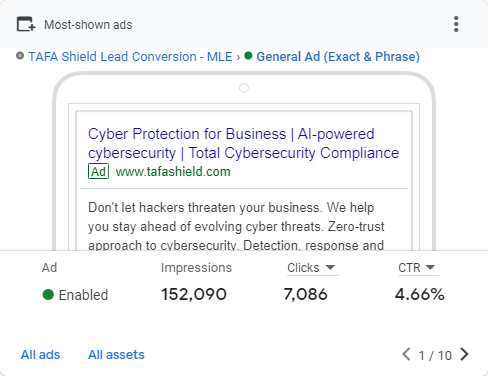Click the ad description text preview
Viewport: 488px width, 376px height.
click(236, 226)
